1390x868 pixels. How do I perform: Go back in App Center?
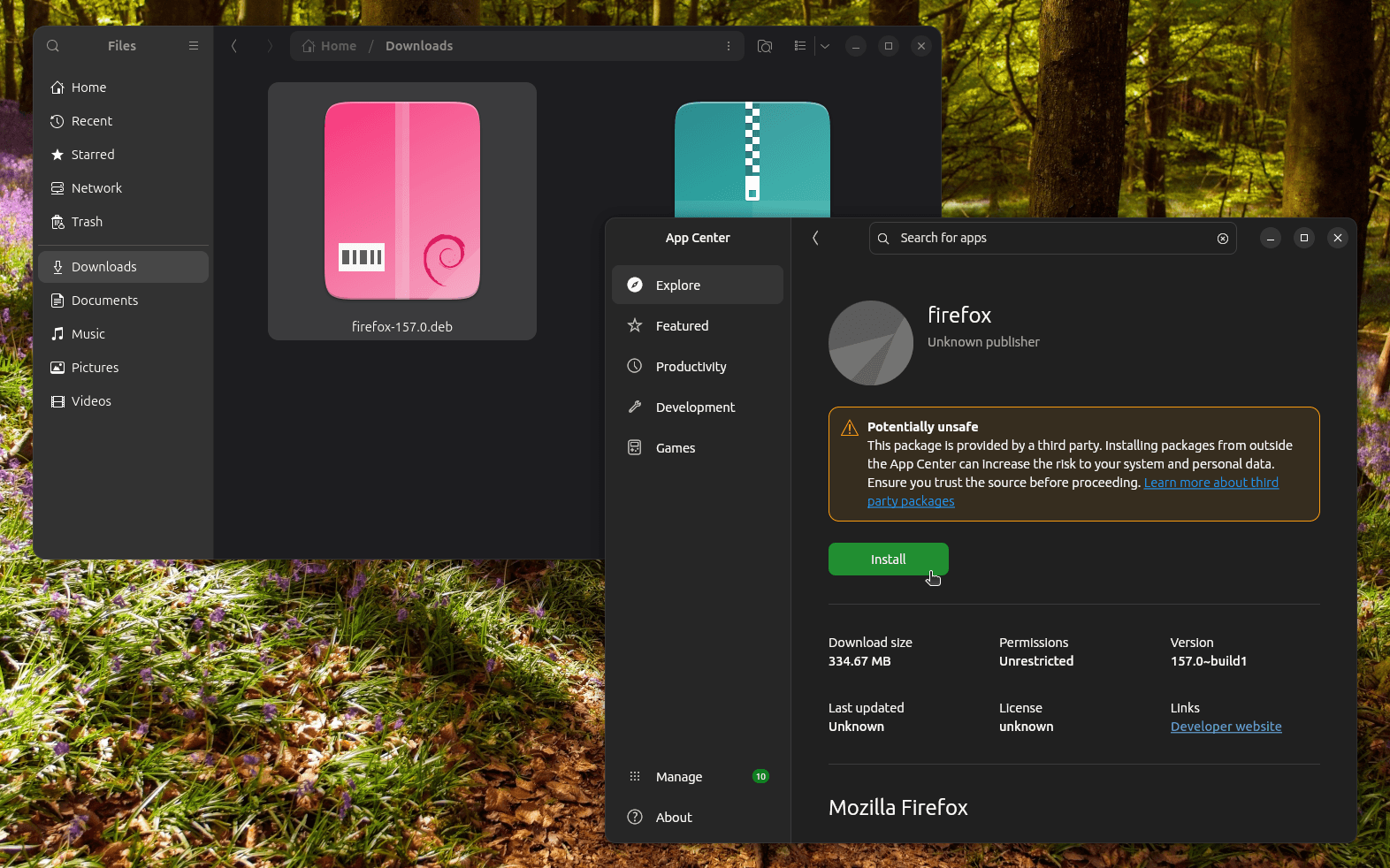click(815, 238)
